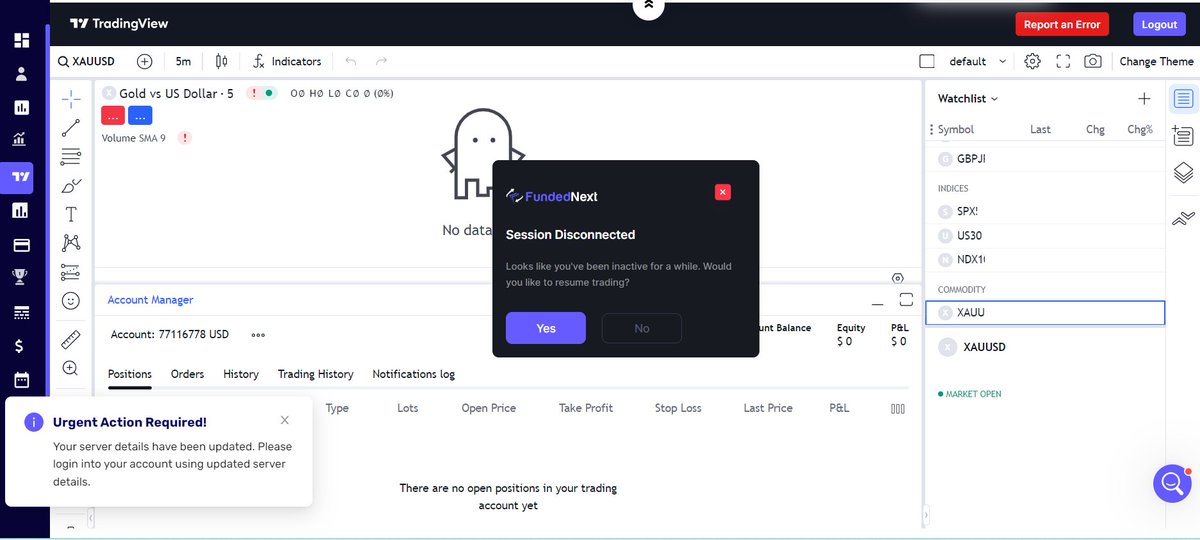This screenshot has width=1200, height=540.
Task: Select the XAUU commodity row in watchlist
Action: (x=1045, y=313)
